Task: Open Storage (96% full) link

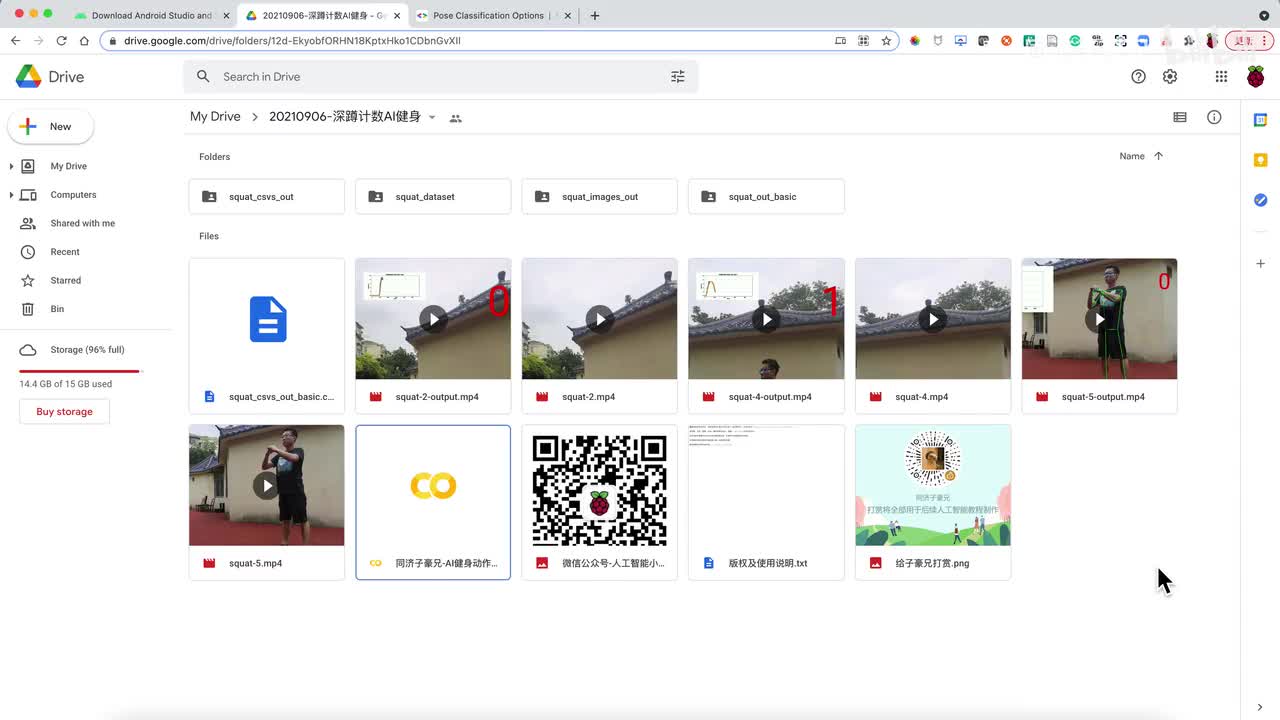Action: (x=85, y=350)
